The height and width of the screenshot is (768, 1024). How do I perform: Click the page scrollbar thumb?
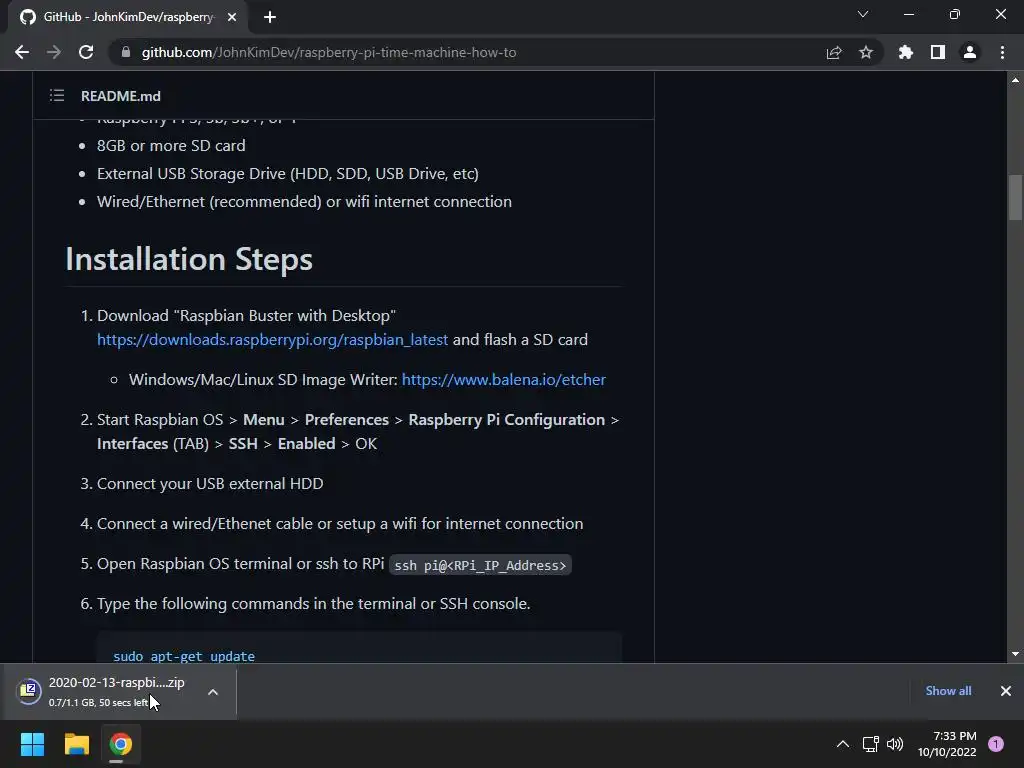pyautogui.click(x=1015, y=197)
